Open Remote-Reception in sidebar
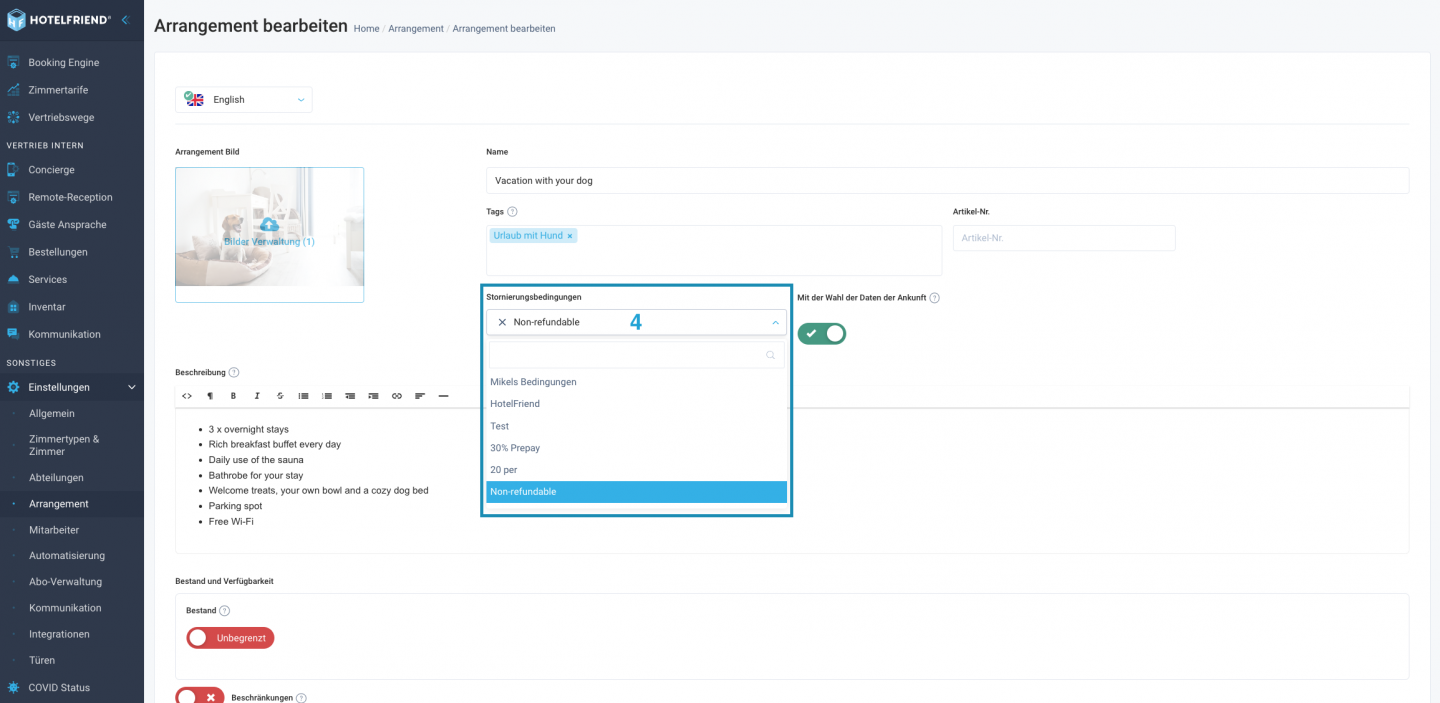1440x703 pixels. [x=72, y=197]
